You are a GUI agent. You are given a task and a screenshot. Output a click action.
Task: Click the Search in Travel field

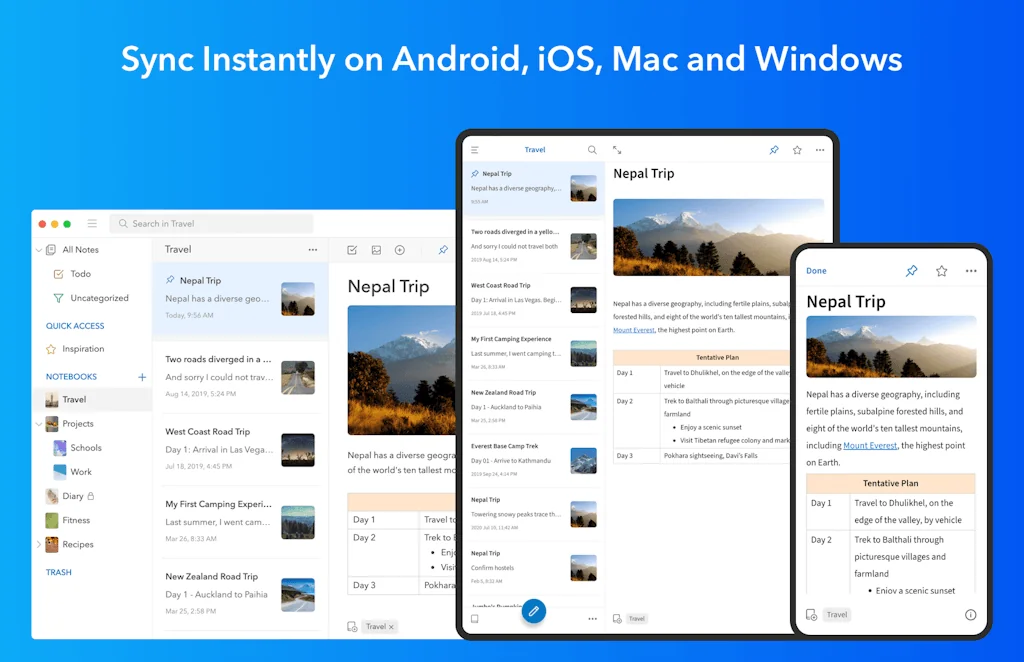[212, 224]
